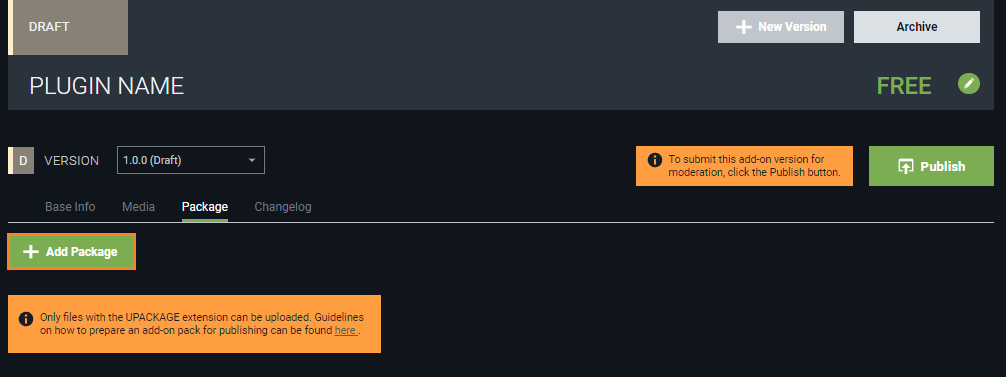Click the upload icon on Publish button
This screenshot has height=377, width=1006.
tap(905, 166)
